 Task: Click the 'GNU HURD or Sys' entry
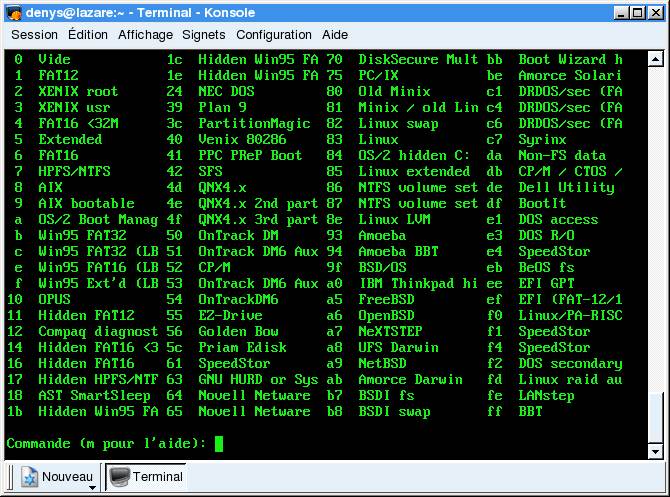[258, 379]
